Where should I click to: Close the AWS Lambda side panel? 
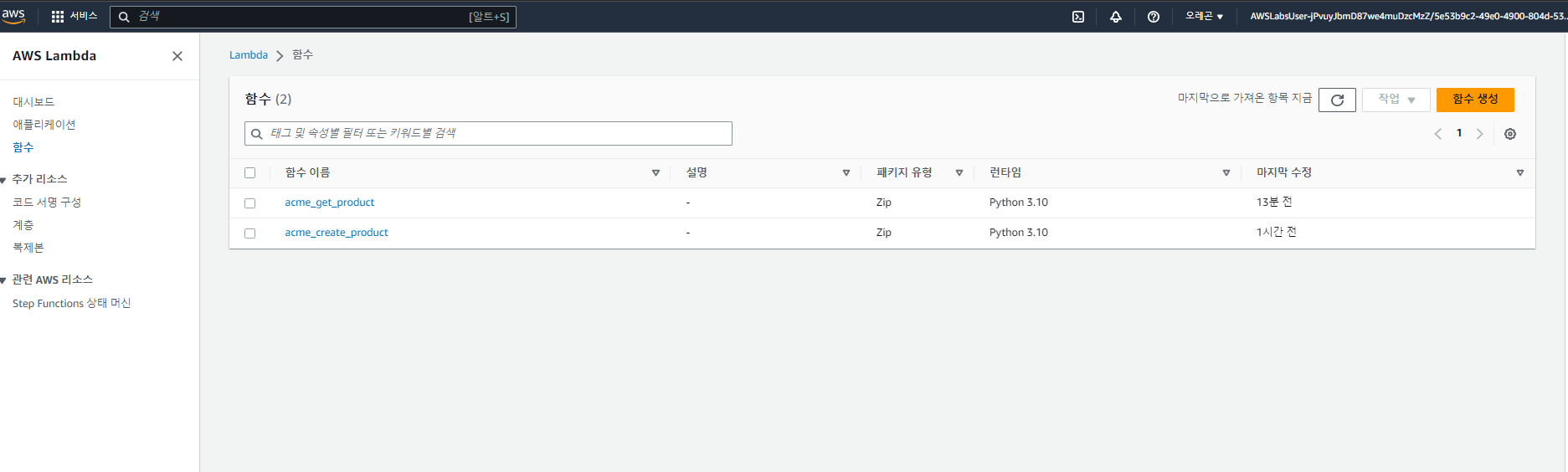click(x=177, y=56)
